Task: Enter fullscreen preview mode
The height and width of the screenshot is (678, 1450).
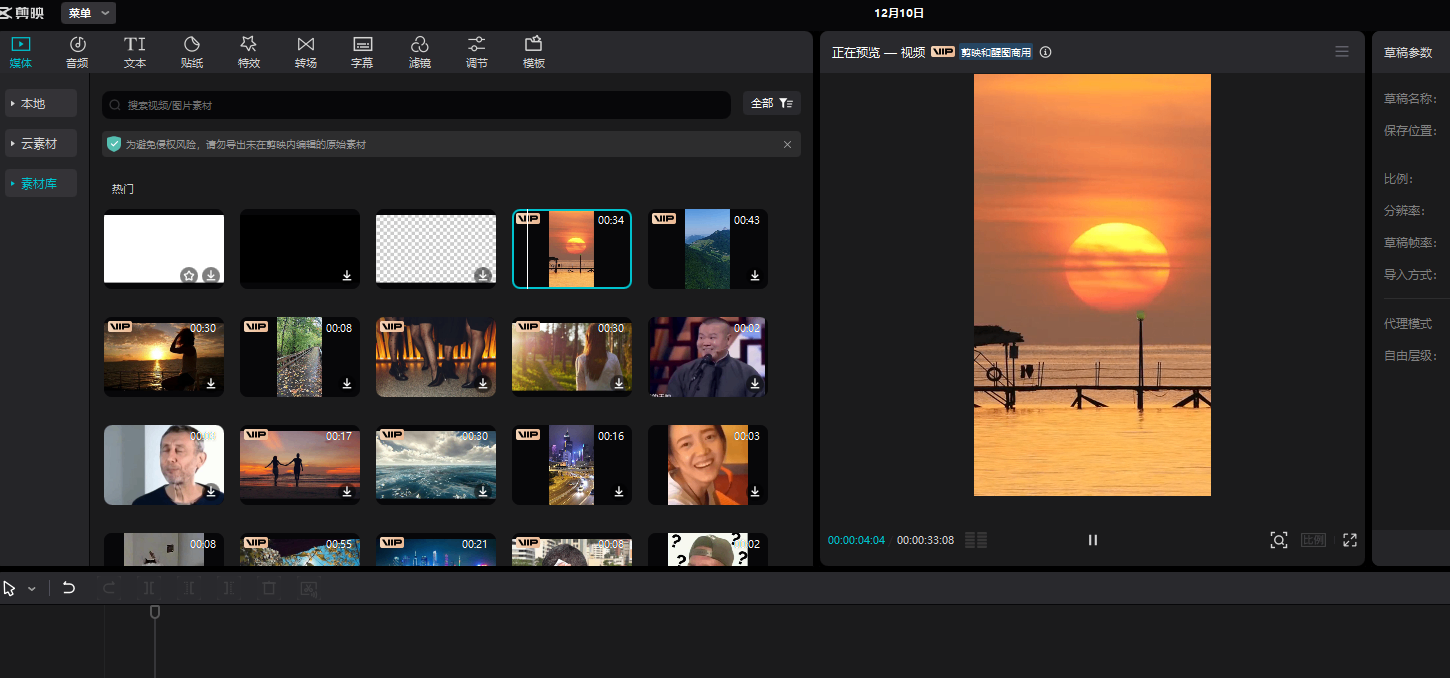Action: [1349, 540]
